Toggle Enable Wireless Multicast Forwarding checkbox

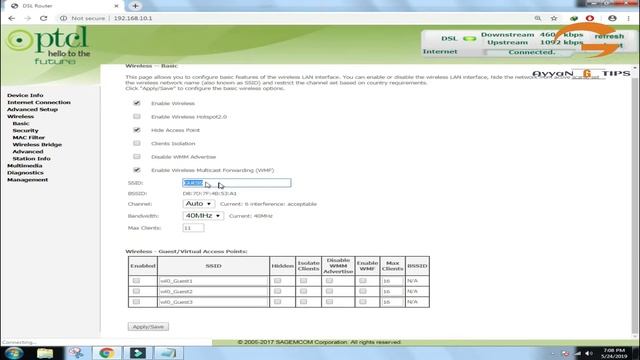137,170
